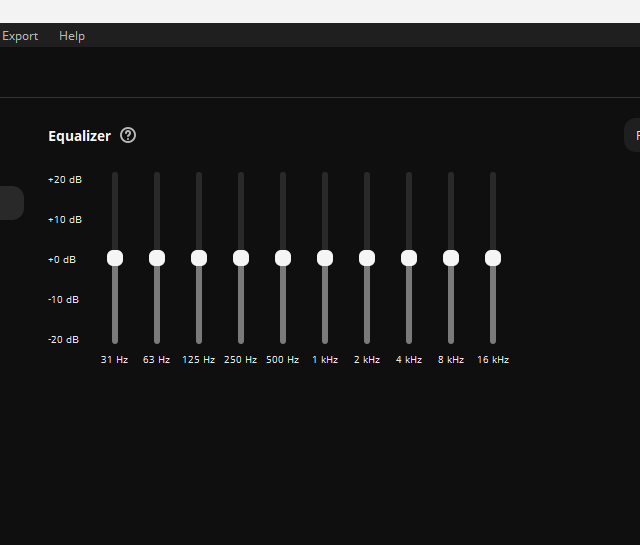Viewport: 640px width, 545px height.
Task: Click the 250 Hz slider handle
Action: (241, 258)
